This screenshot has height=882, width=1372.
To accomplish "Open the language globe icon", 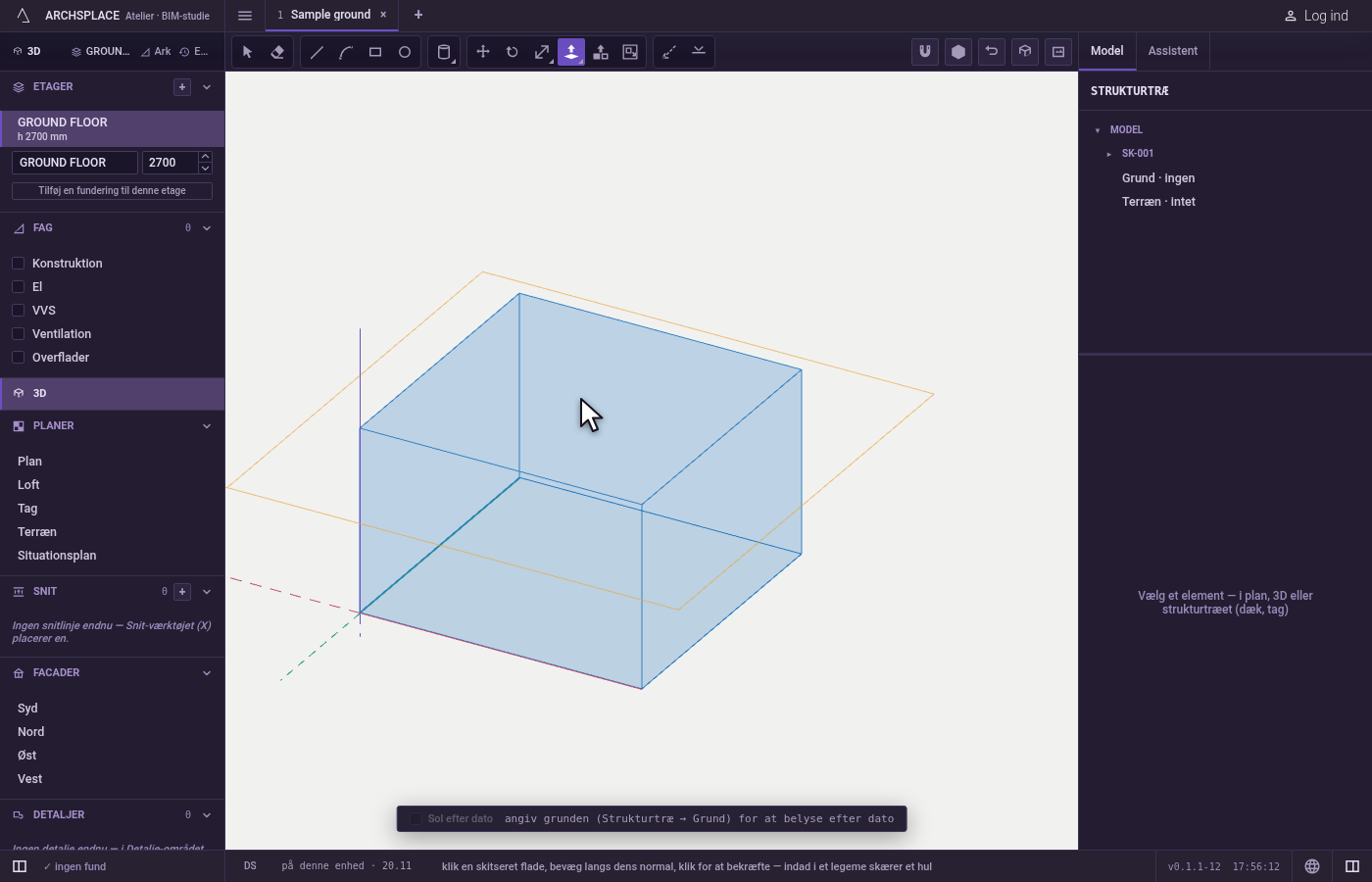I will click(x=1312, y=866).
